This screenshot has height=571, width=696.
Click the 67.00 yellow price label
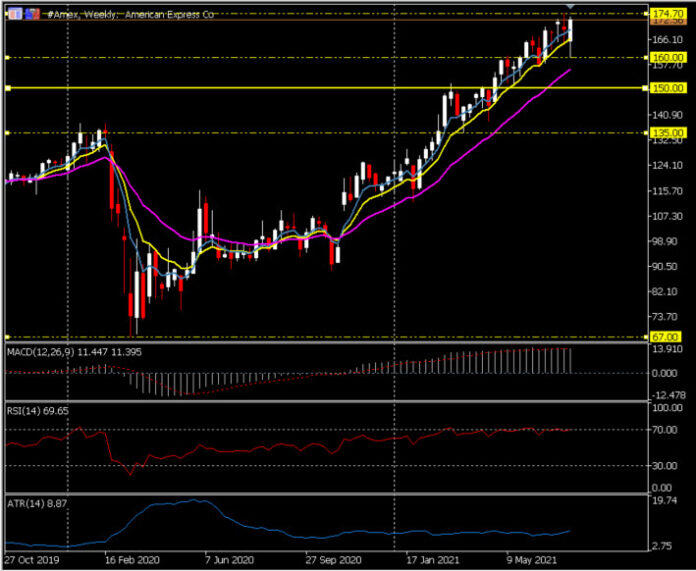coord(664,337)
